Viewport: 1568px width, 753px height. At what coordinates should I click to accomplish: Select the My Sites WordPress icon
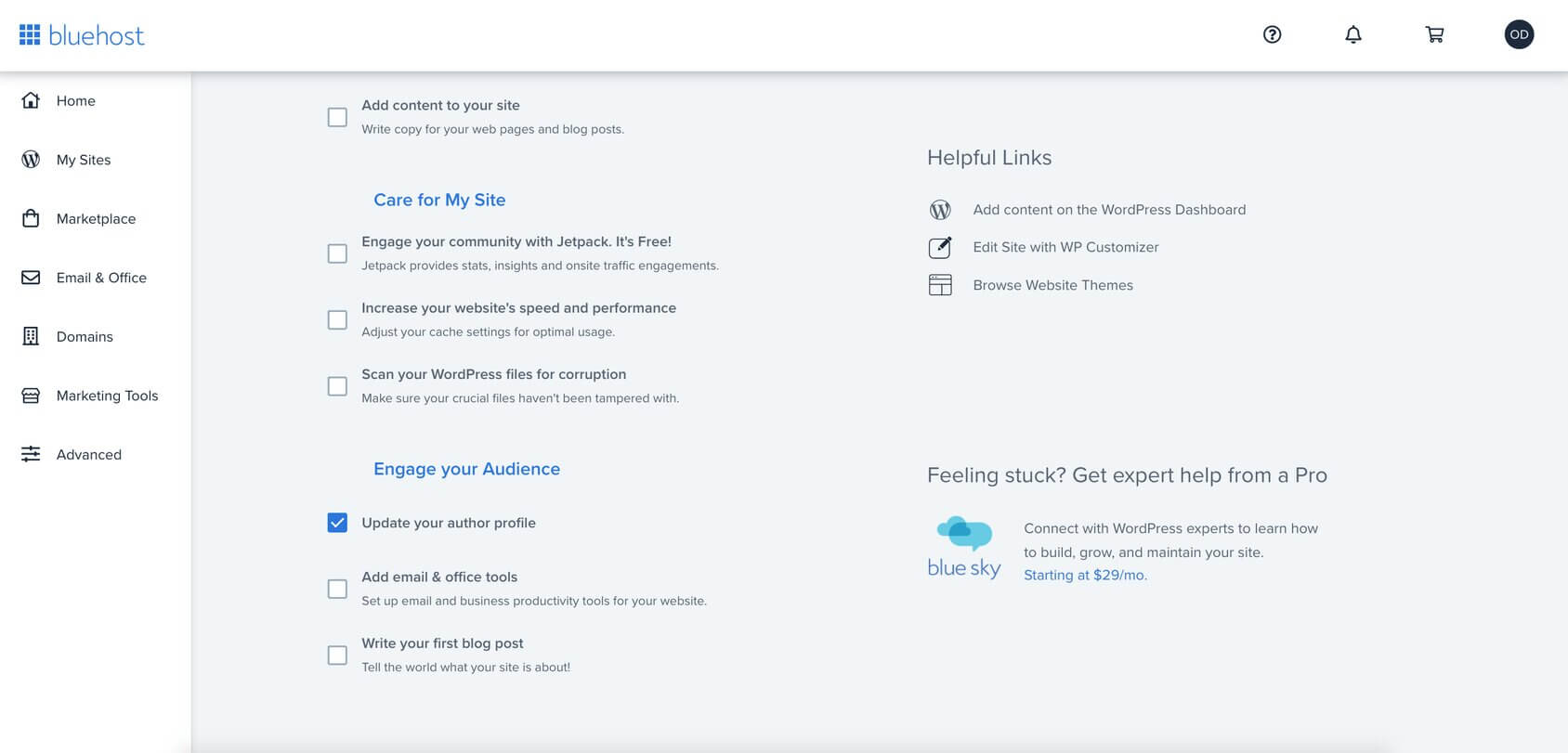(x=30, y=160)
